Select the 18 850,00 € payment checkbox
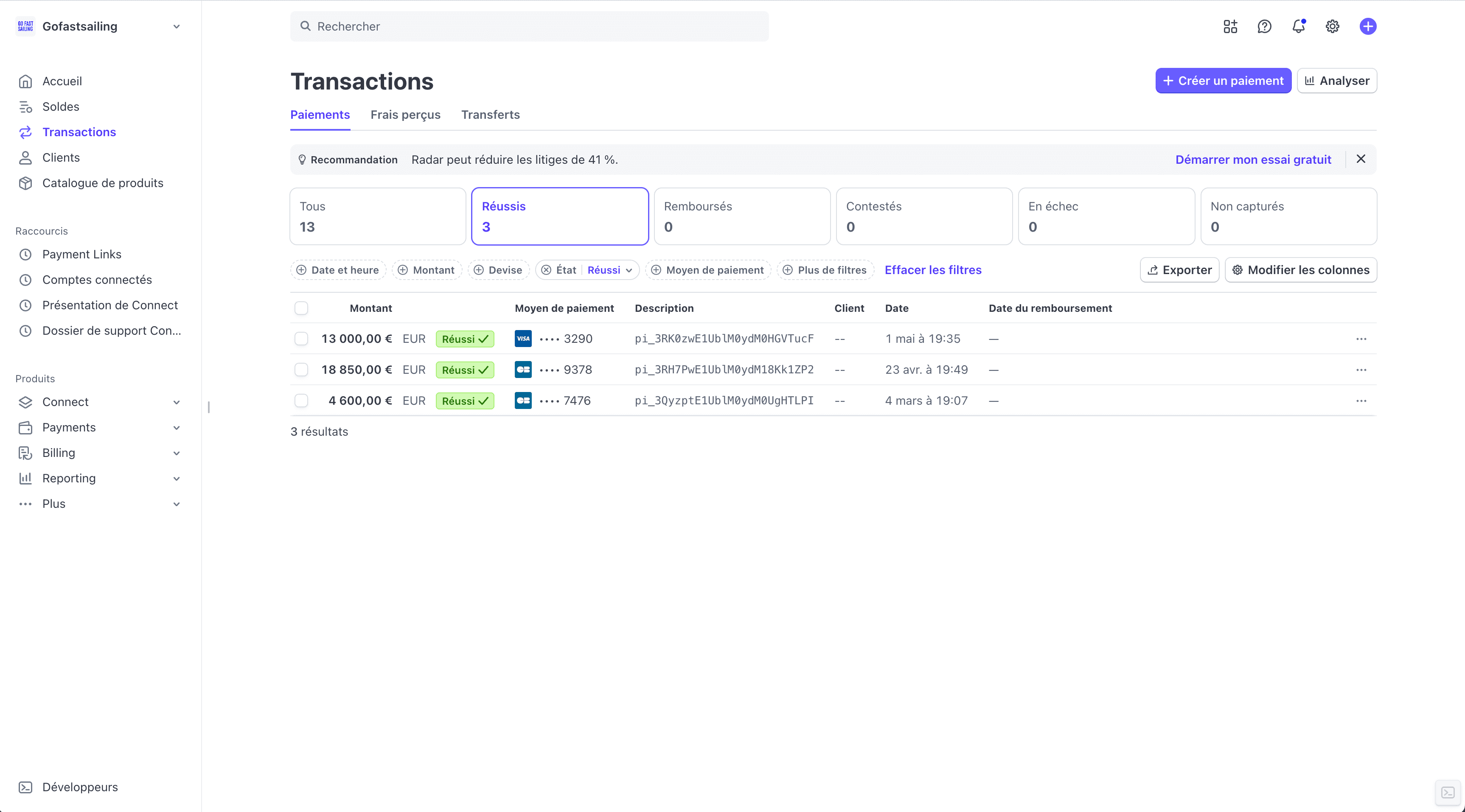Screen dimensions: 1465x812 (301, 370)
